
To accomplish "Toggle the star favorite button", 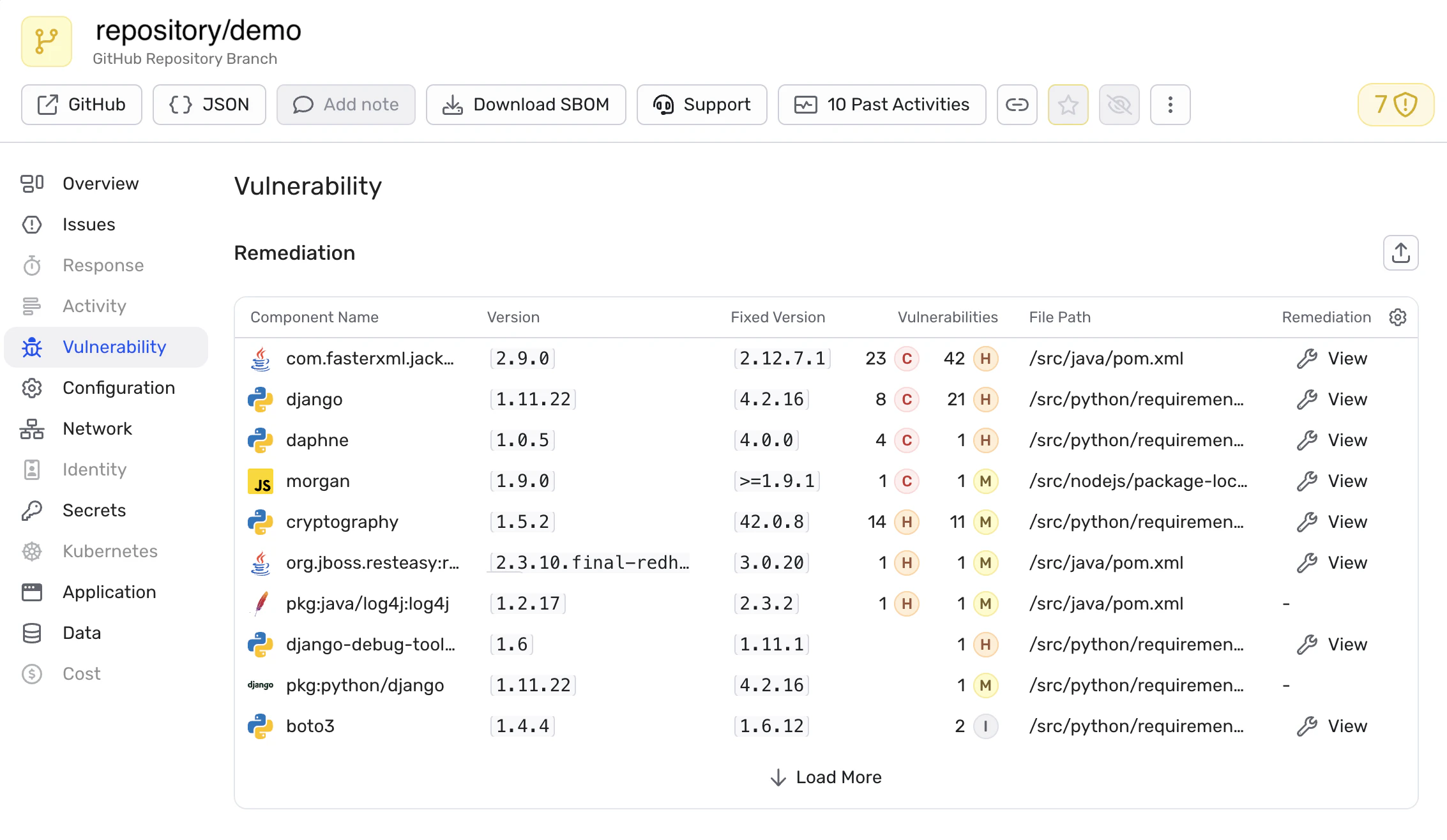I will (x=1068, y=105).
